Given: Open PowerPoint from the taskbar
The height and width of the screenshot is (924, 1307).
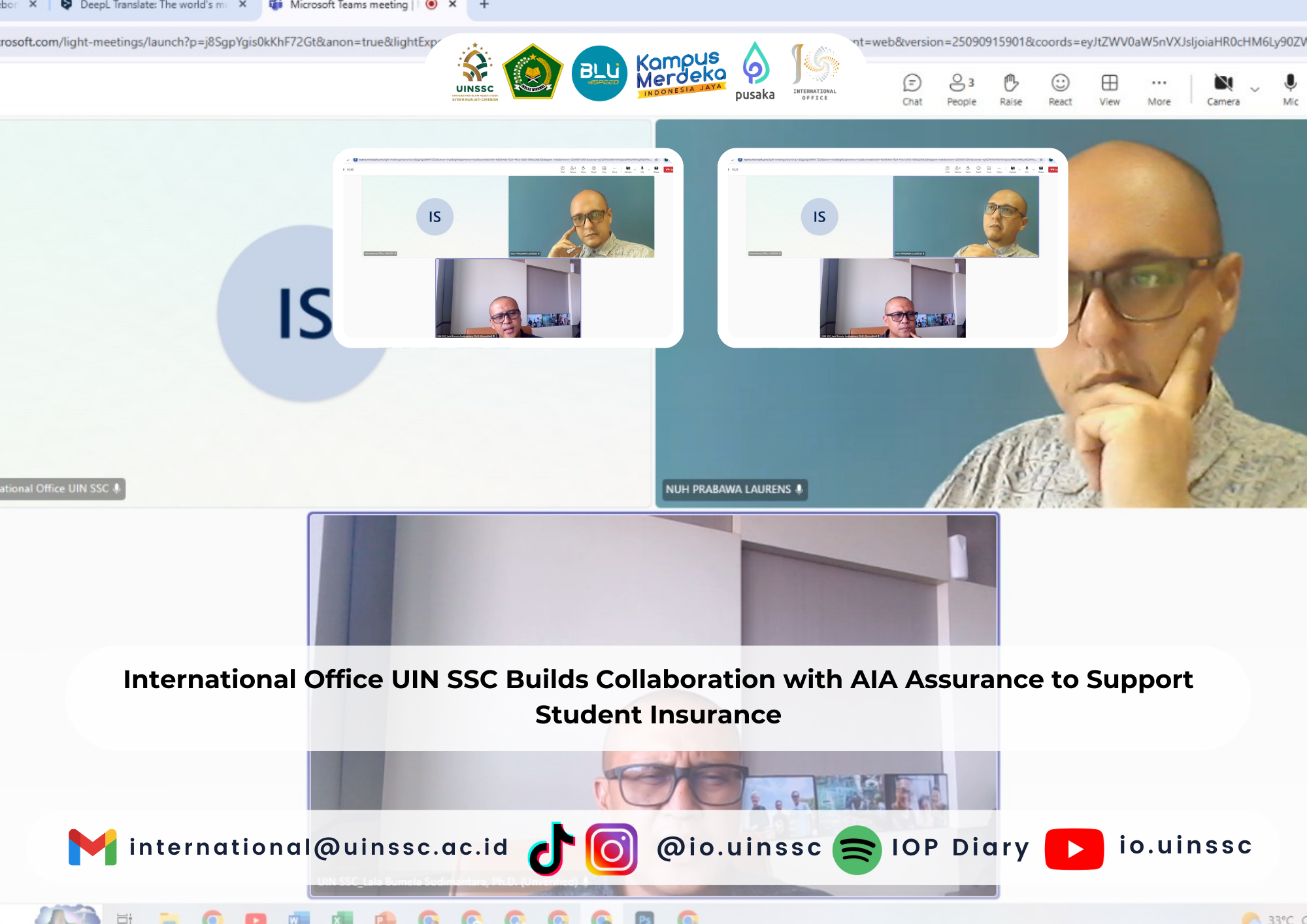Looking at the screenshot, I should click(x=385, y=917).
